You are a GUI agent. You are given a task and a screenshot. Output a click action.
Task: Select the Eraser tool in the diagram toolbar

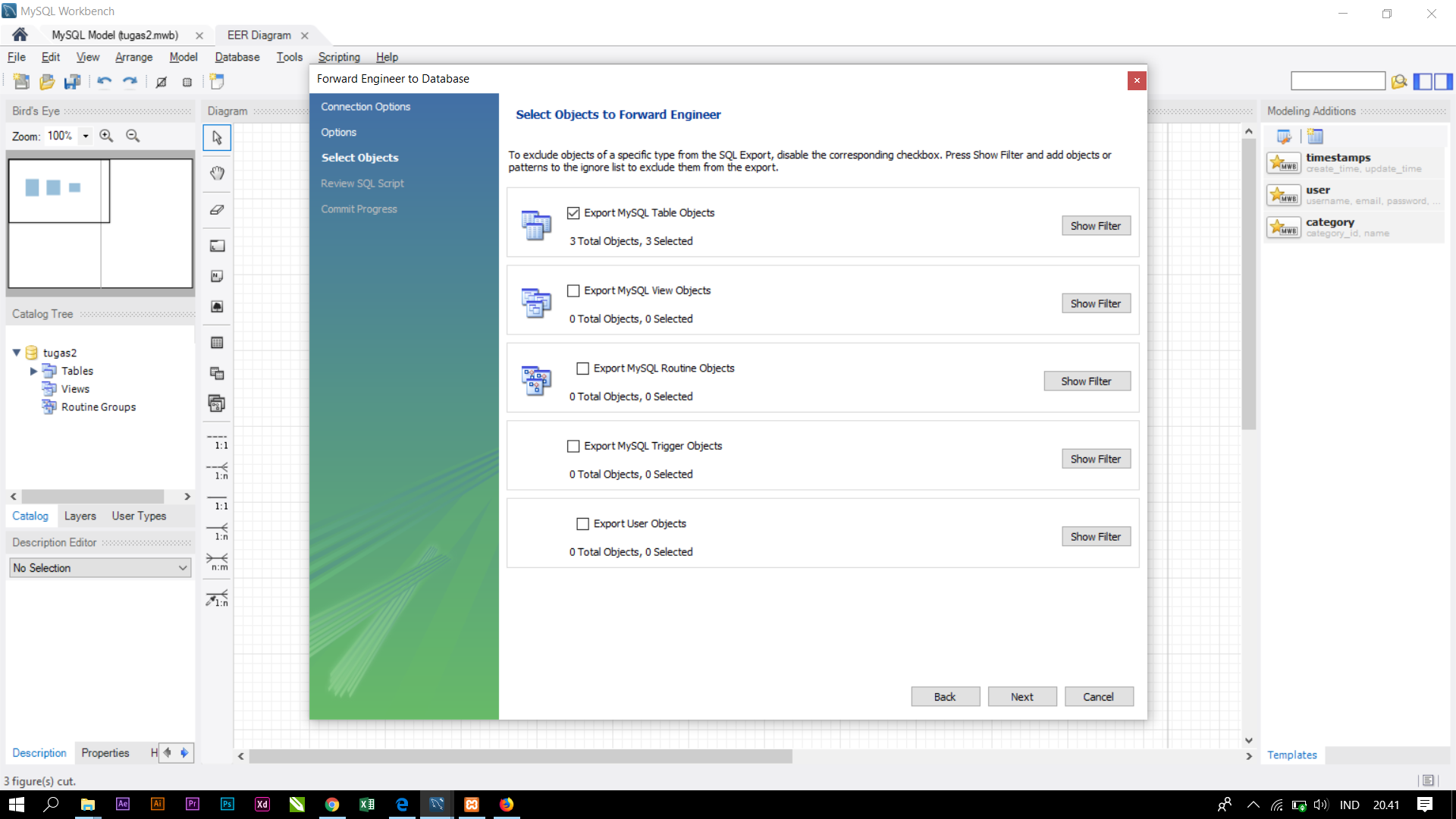[217, 209]
